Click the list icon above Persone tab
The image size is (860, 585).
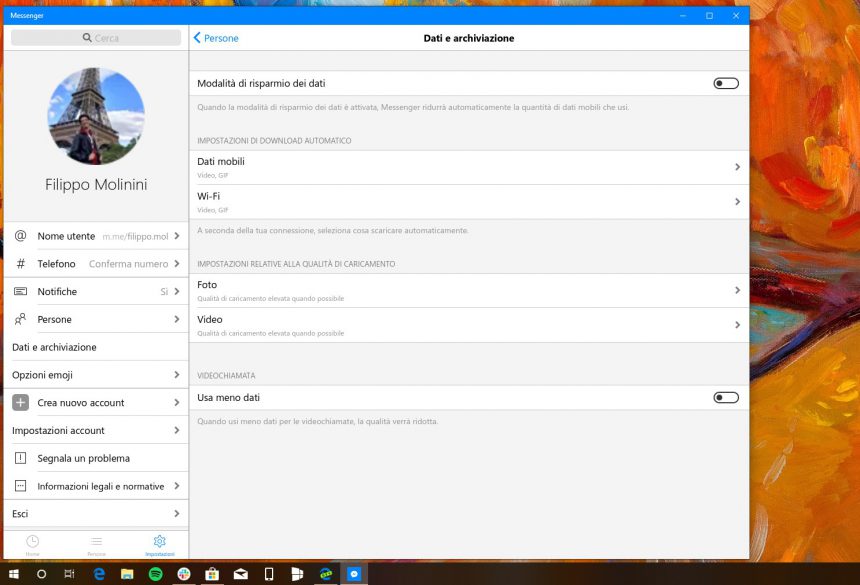(97, 541)
